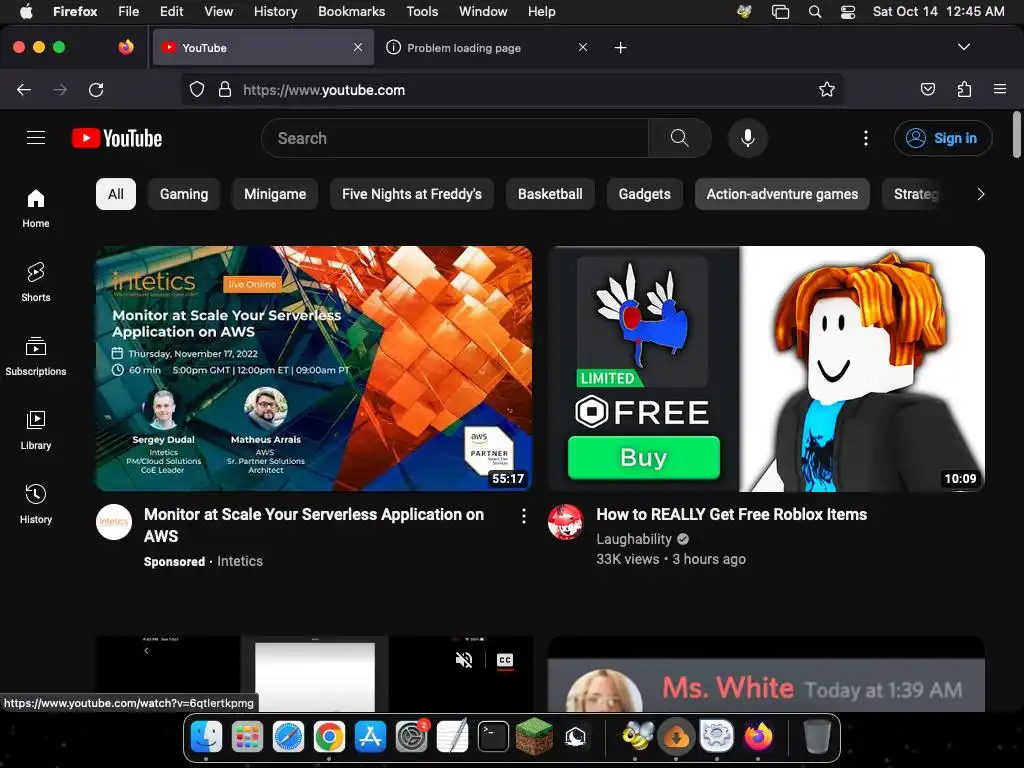This screenshot has width=1024, height=768.
Task: Click the YouTube search field
Action: (x=455, y=138)
